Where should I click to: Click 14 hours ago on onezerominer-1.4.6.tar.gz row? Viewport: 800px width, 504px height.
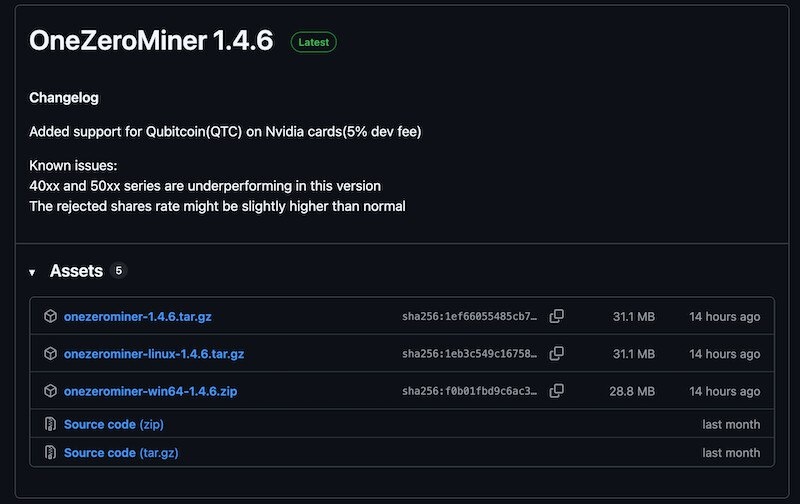(x=724, y=317)
